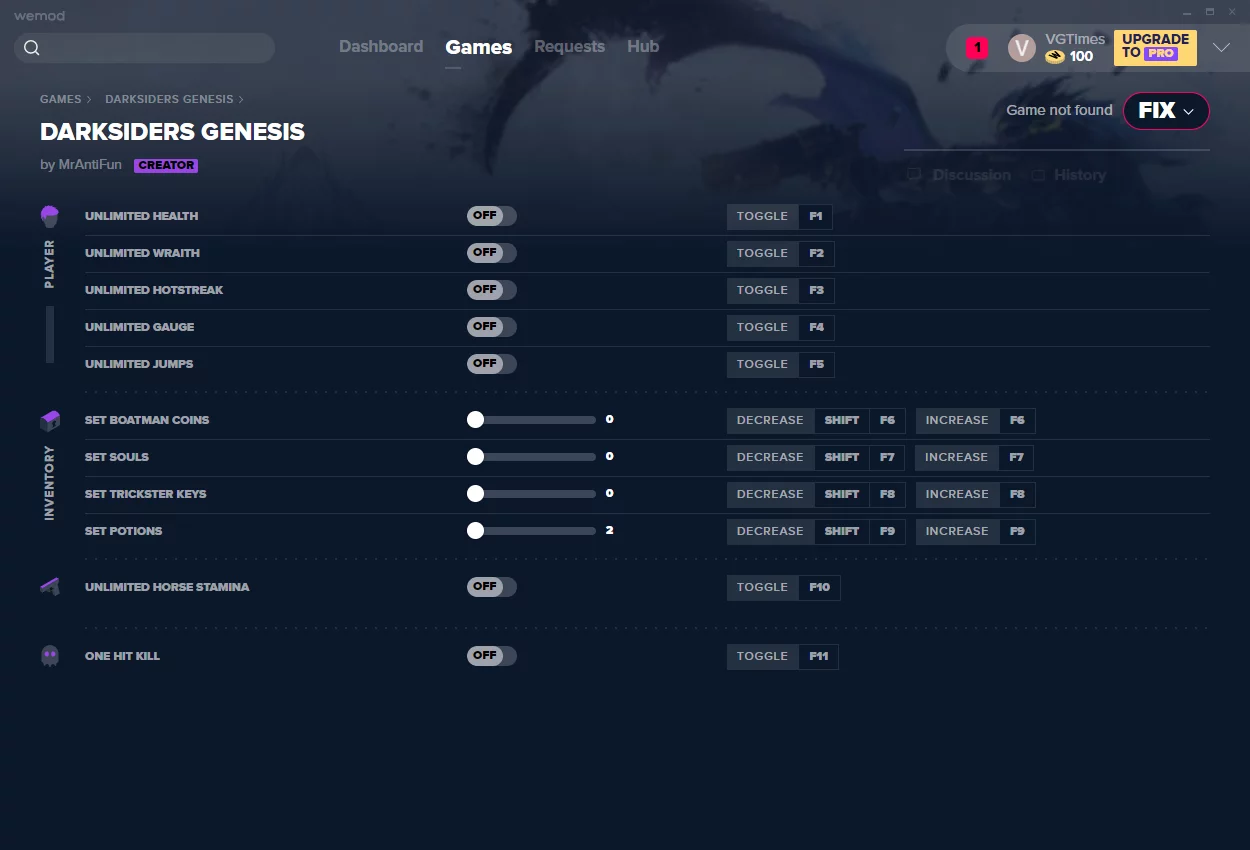Click the Set Souls cheat label

tap(117, 457)
